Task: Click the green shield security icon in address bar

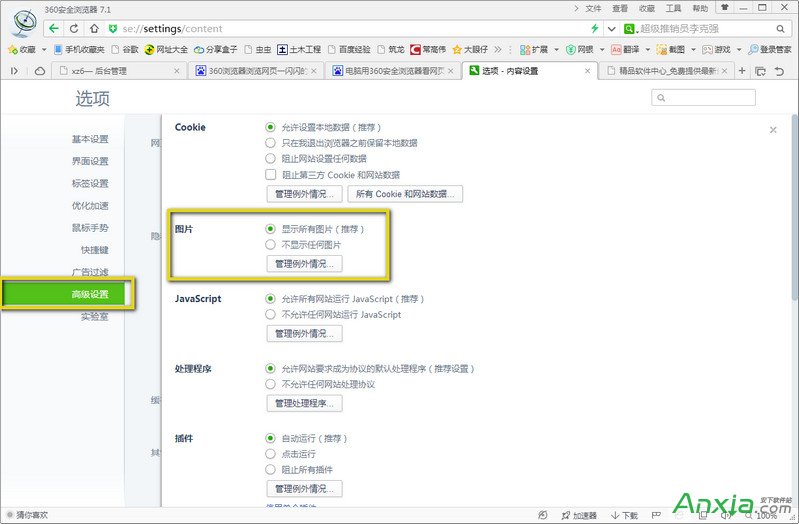Action: tap(113, 29)
